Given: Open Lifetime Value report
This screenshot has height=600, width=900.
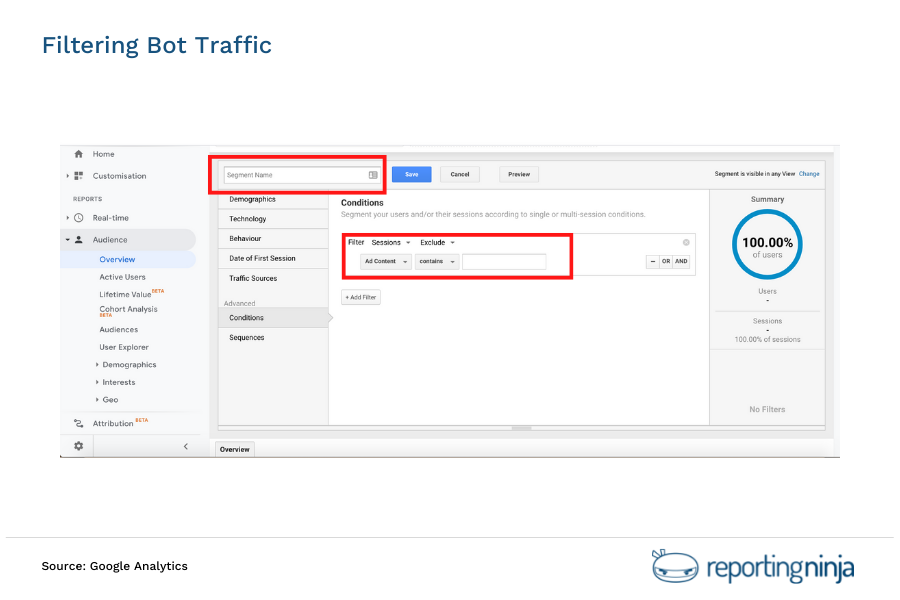Looking at the screenshot, I should click(125, 294).
